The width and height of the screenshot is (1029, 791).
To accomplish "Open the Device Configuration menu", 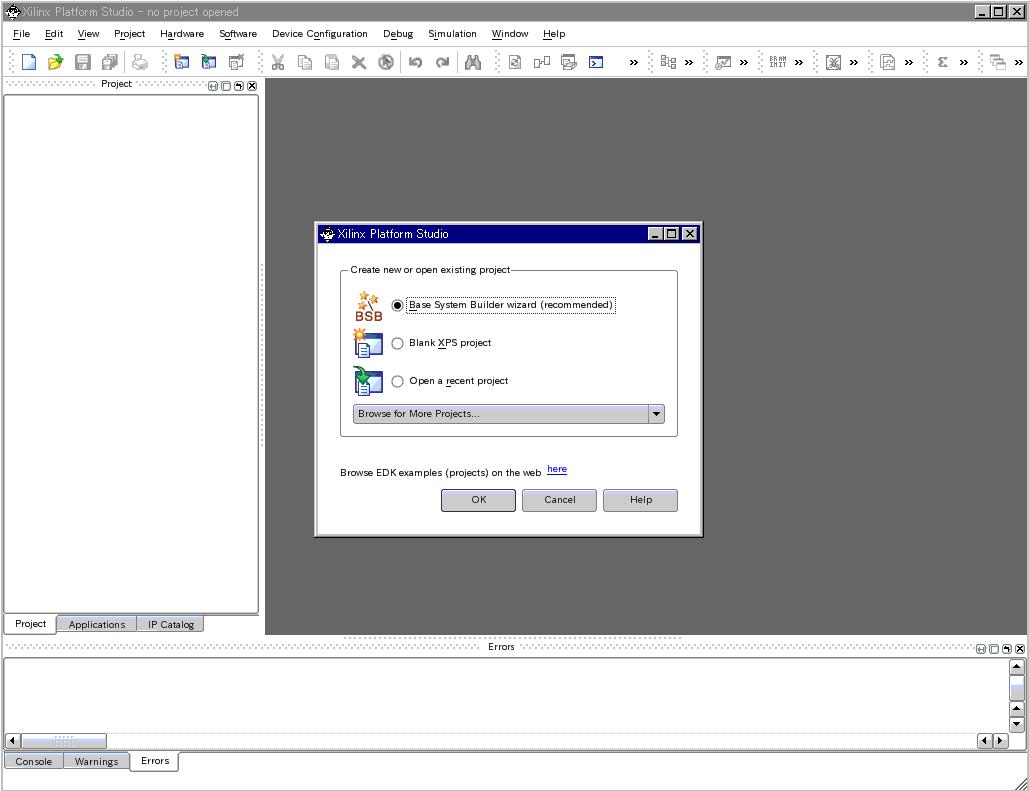I will [320, 34].
